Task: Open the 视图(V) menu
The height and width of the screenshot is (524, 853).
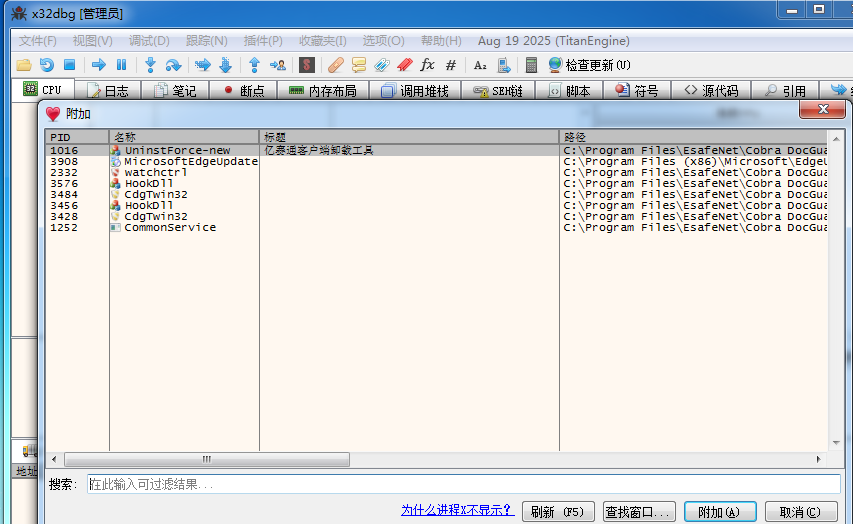Action: tap(92, 41)
